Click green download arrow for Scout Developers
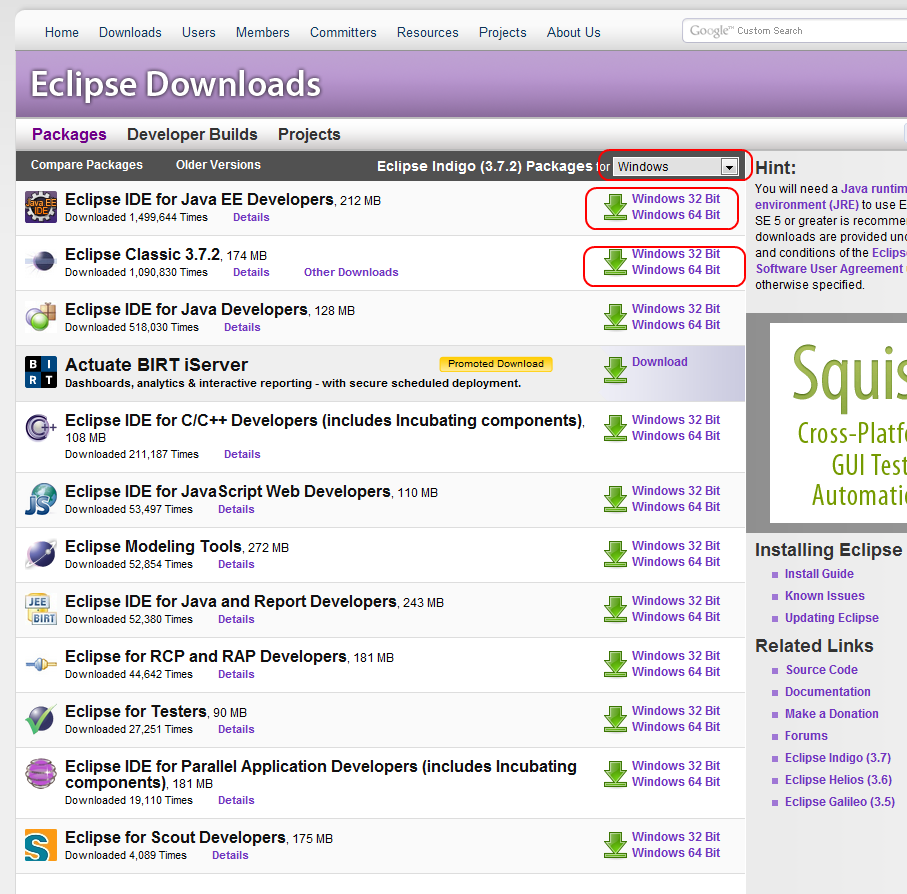The image size is (907, 894). click(615, 845)
